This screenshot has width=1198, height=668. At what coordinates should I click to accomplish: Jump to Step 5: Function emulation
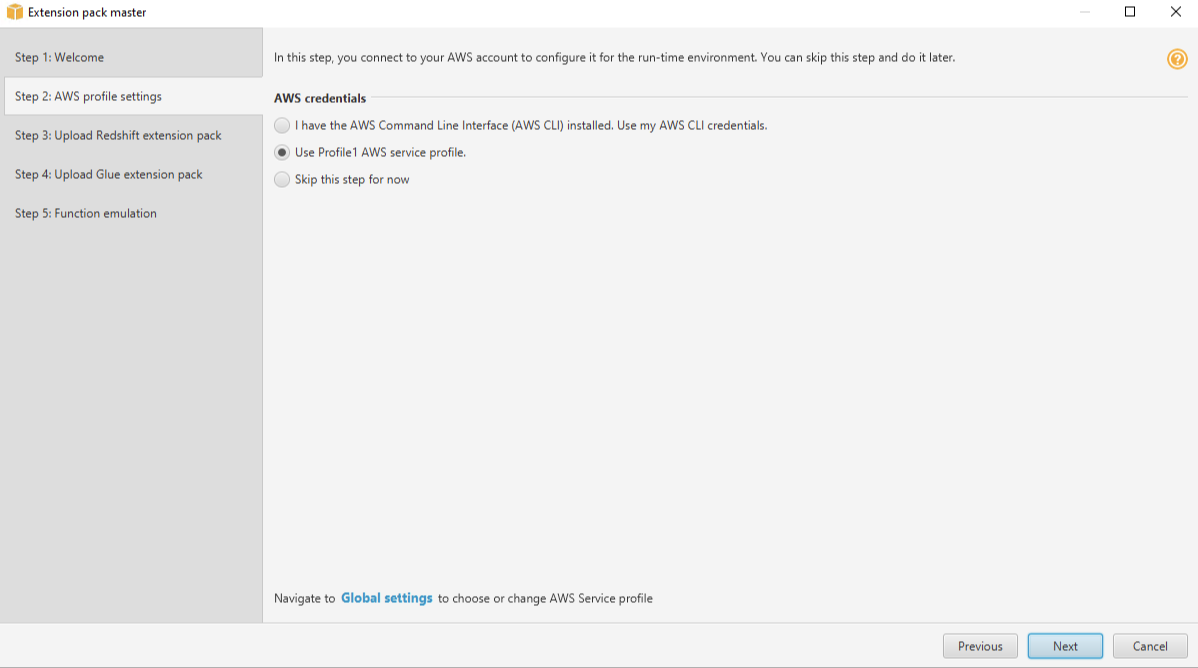coord(86,213)
